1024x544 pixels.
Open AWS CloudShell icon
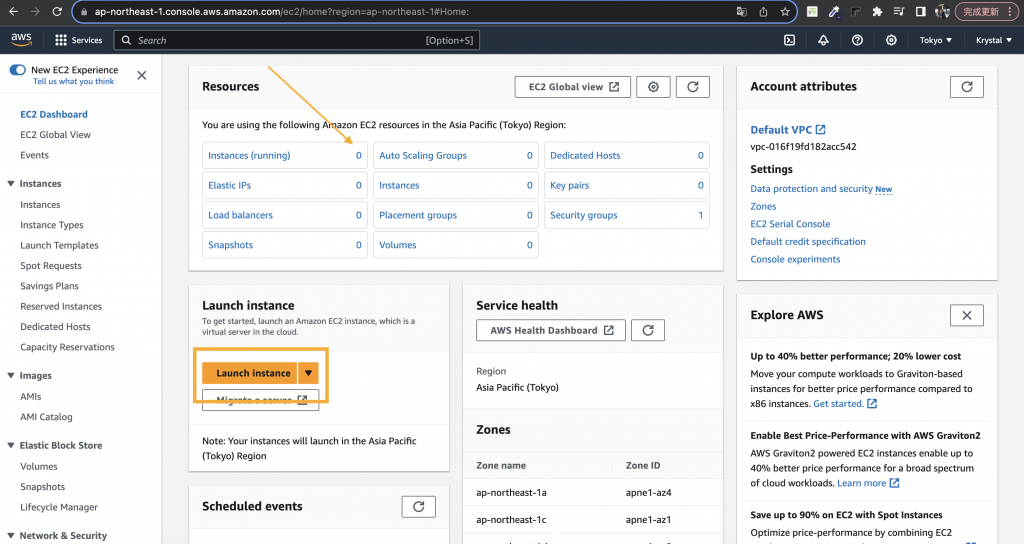[x=790, y=40]
